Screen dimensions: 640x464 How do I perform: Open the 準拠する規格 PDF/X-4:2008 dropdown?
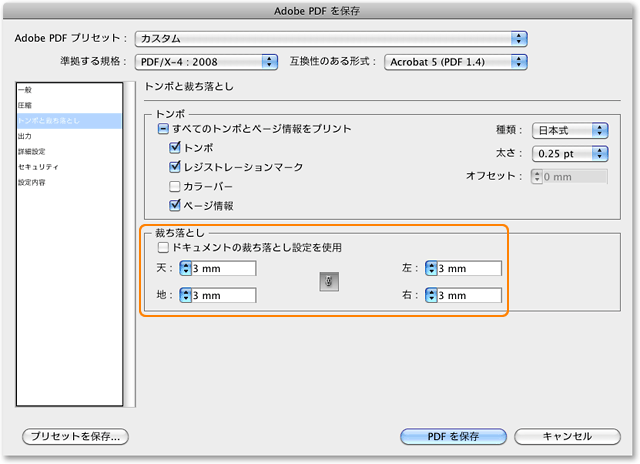tap(207, 62)
